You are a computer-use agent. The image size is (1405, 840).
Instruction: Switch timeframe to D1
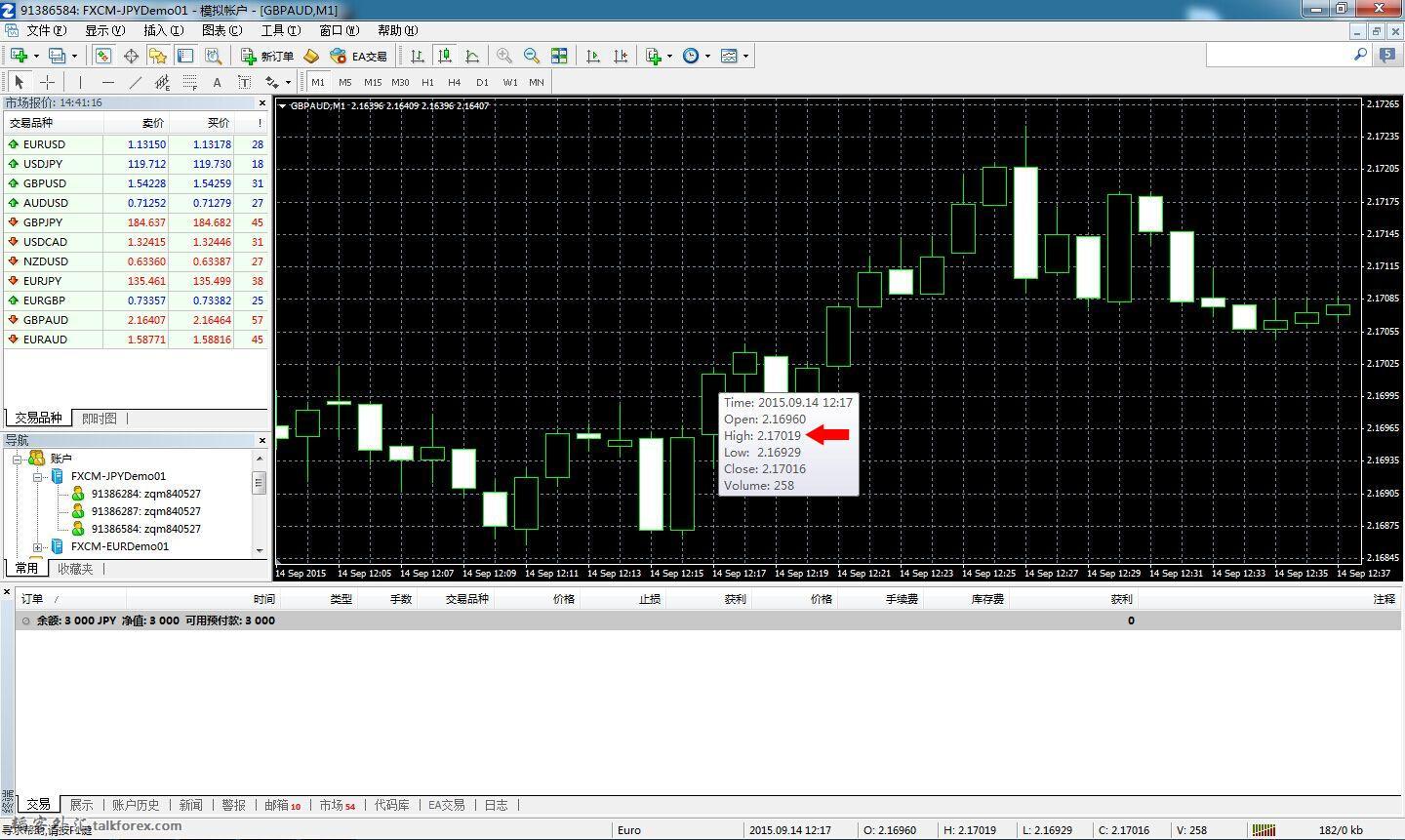(482, 82)
